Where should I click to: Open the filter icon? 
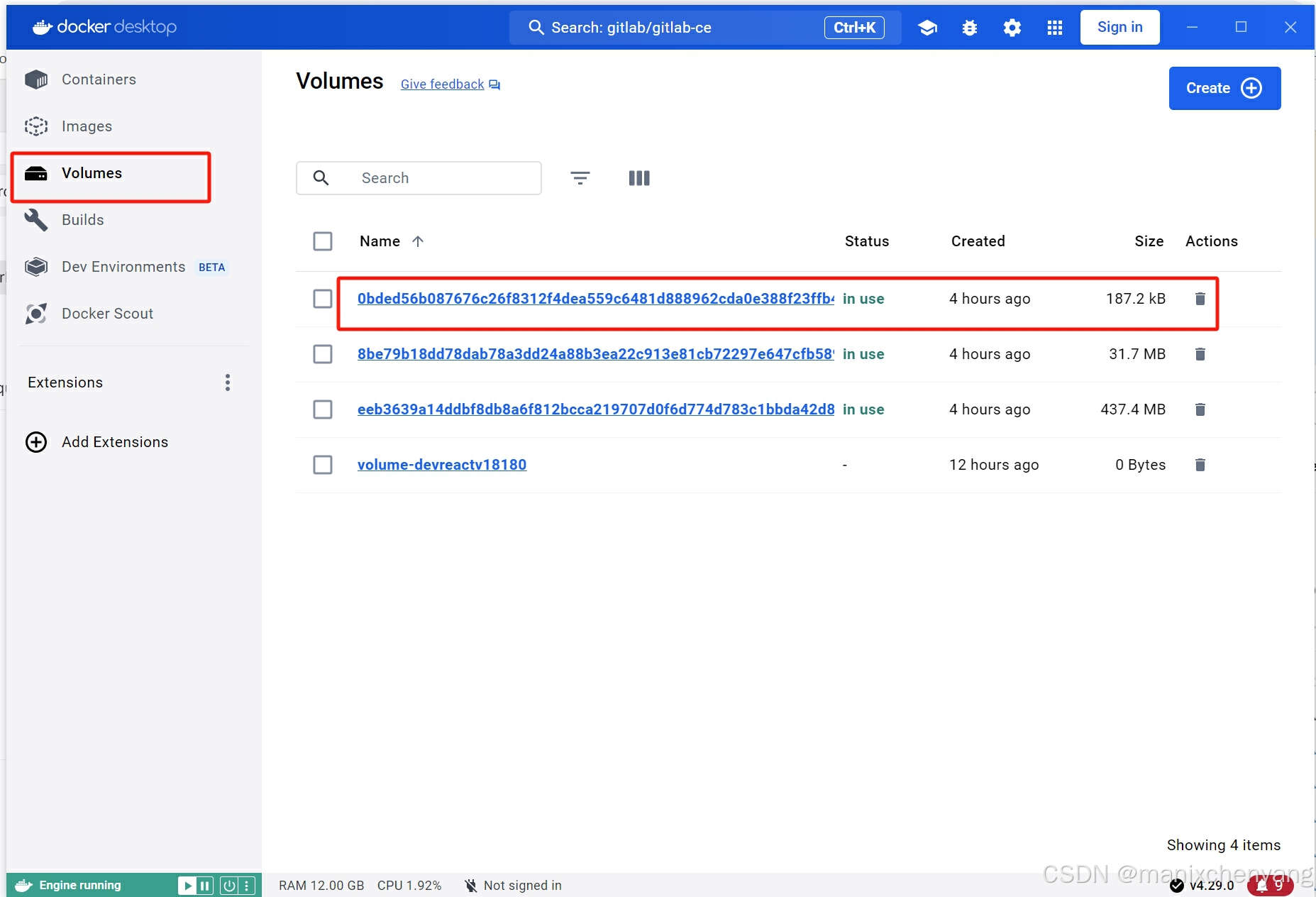(x=580, y=178)
